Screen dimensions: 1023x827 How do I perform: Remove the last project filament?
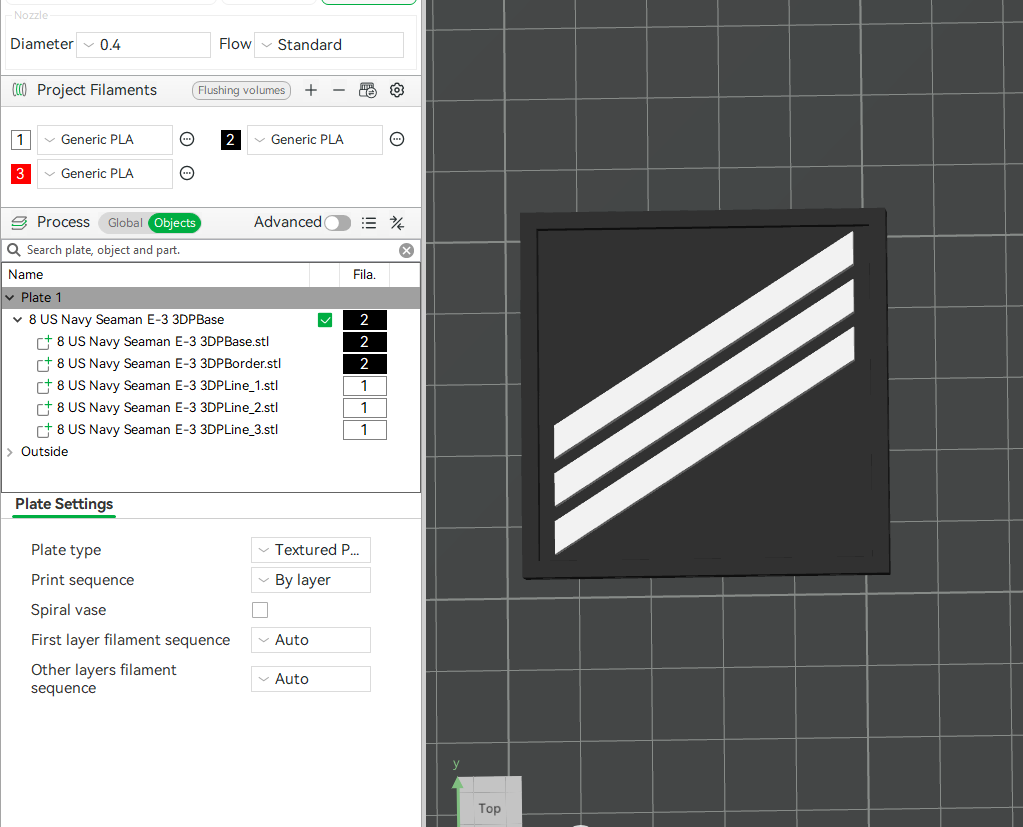tap(339, 90)
